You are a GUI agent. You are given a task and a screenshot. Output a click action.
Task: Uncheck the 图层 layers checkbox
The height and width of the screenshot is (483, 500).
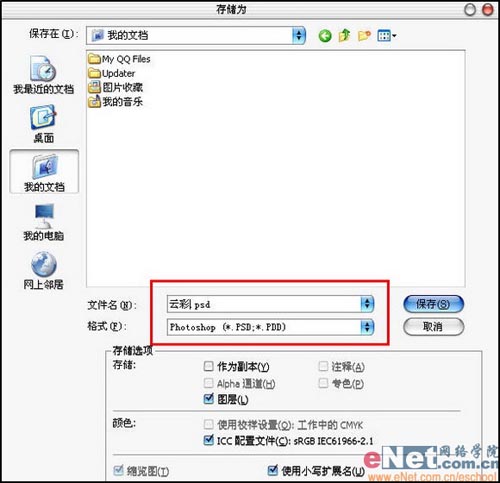[x=209, y=399]
